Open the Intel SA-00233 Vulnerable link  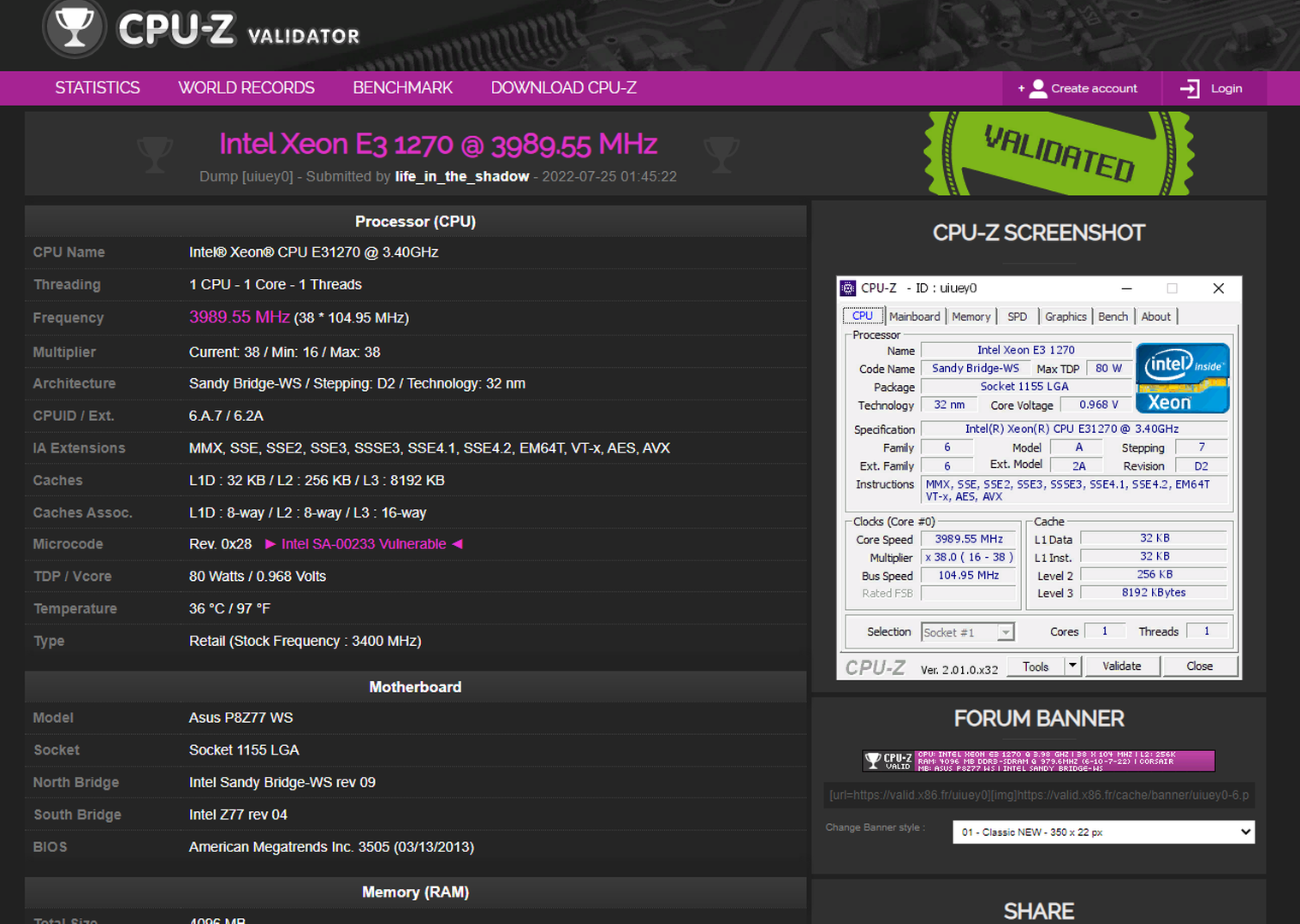click(x=364, y=544)
